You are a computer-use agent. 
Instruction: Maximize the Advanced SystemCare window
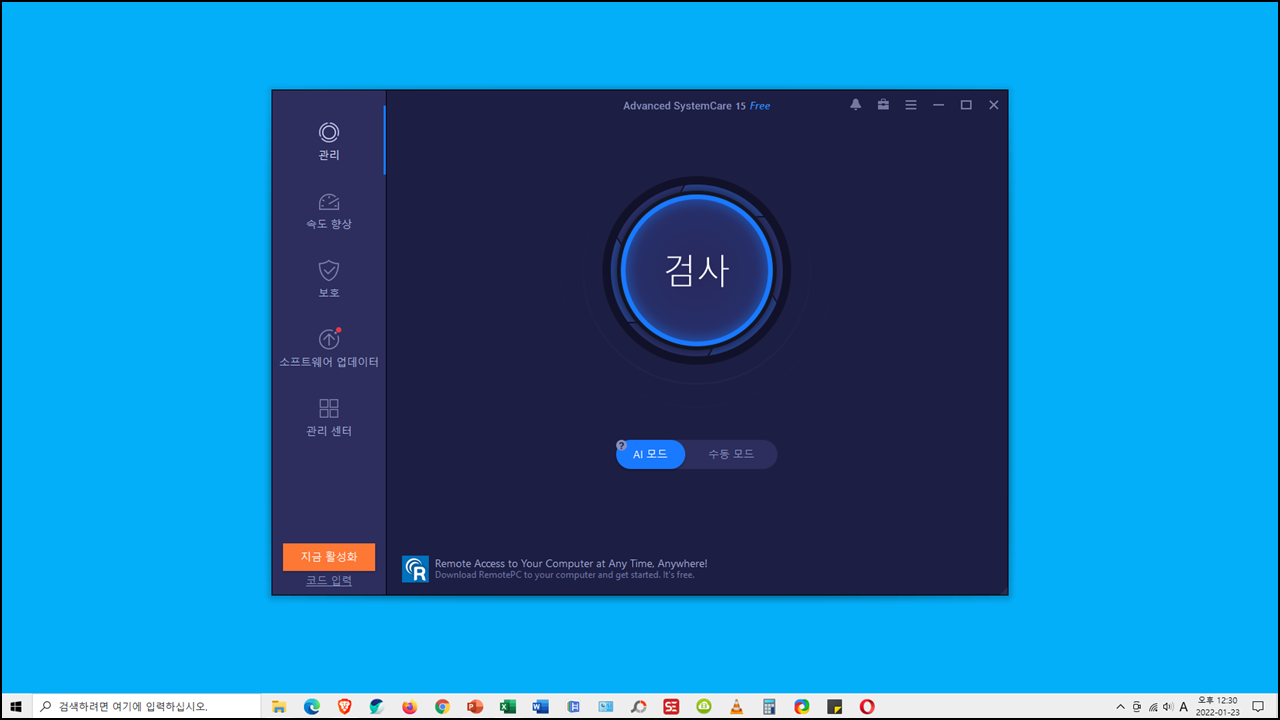point(966,105)
